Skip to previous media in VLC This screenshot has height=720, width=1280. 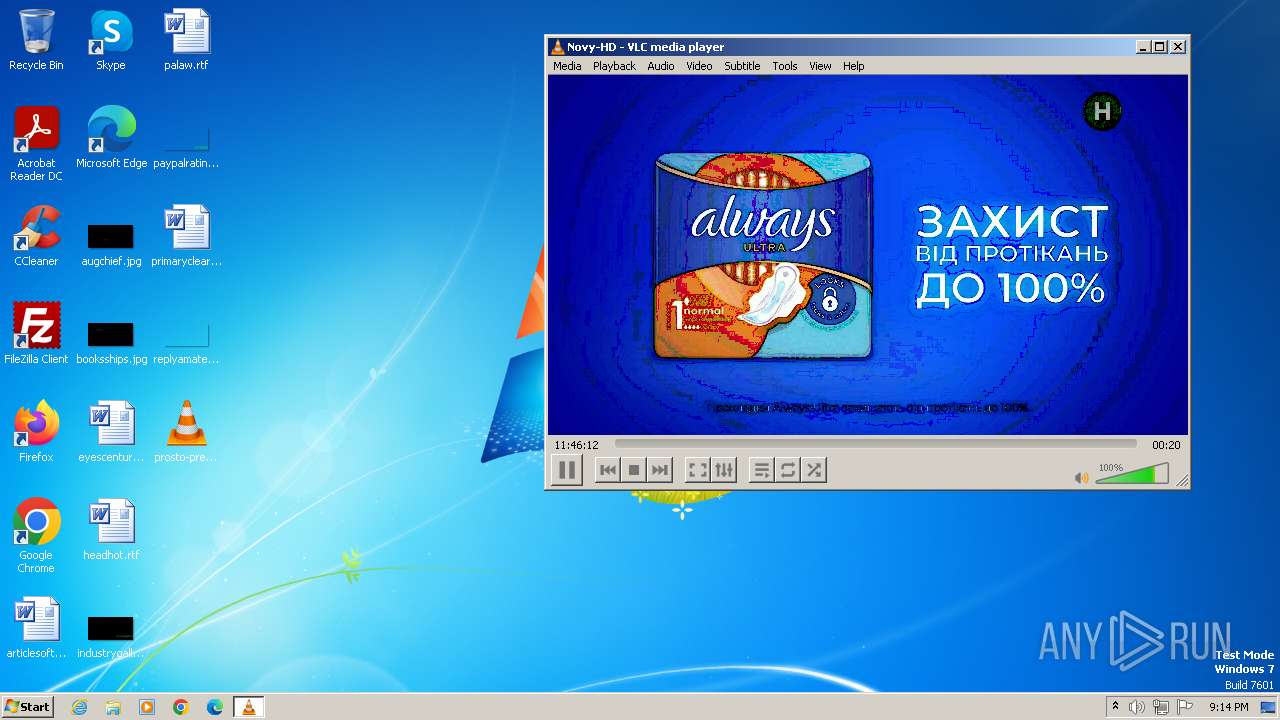[607, 470]
